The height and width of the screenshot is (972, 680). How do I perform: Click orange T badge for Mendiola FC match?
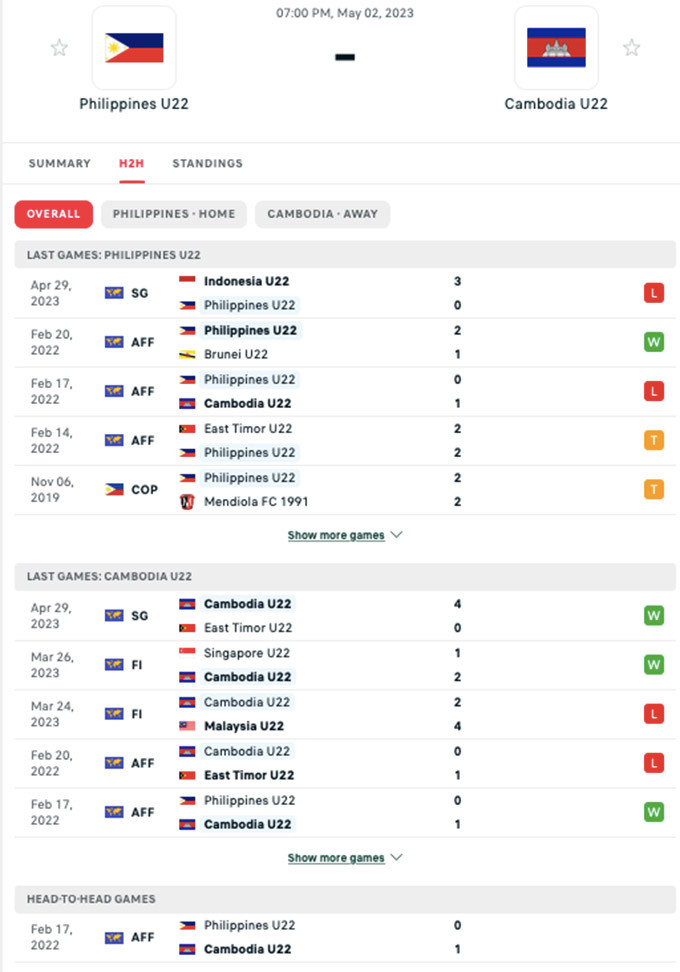(x=653, y=489)
